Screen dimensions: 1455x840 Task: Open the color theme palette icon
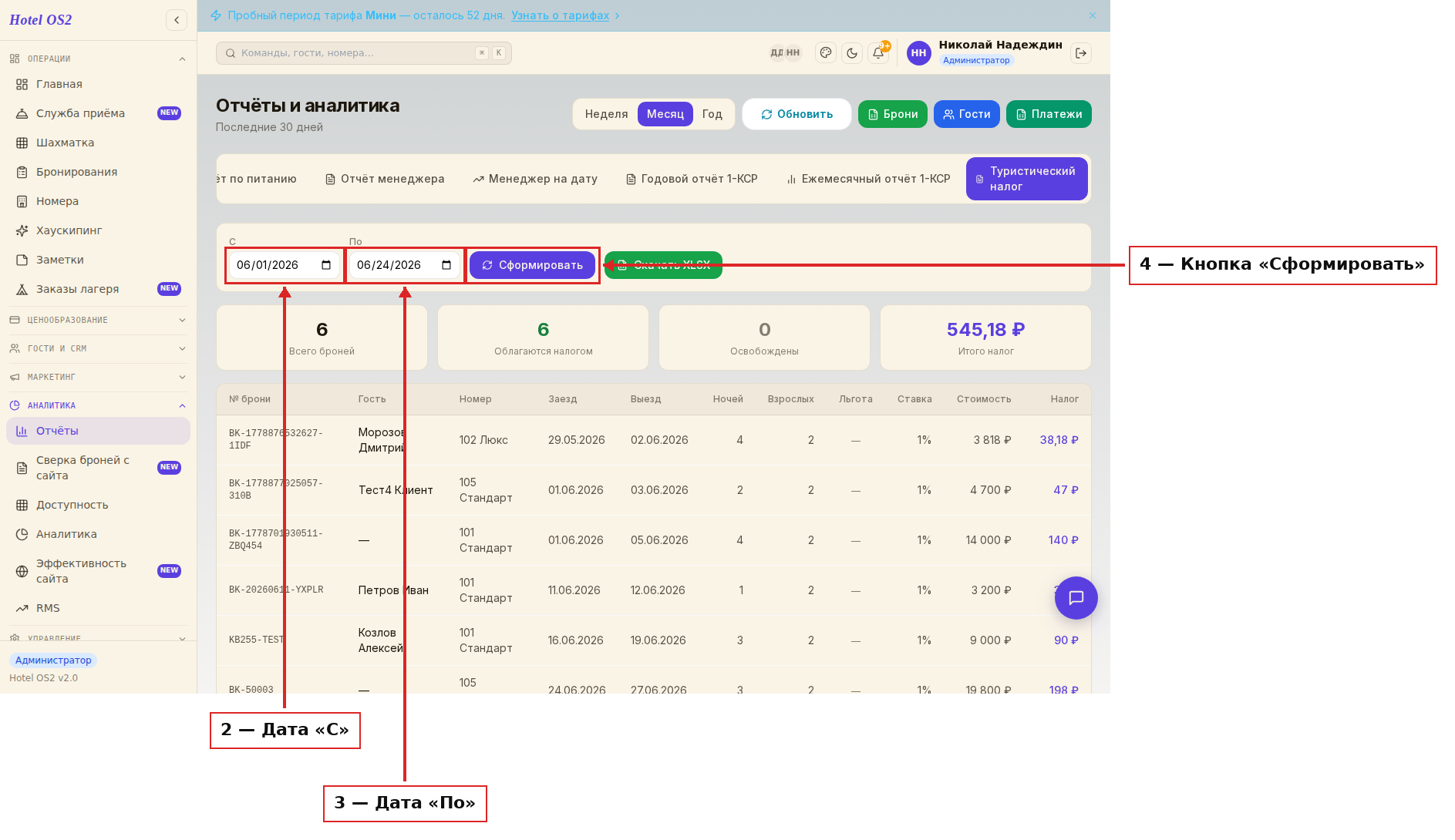tap(826, 53)
